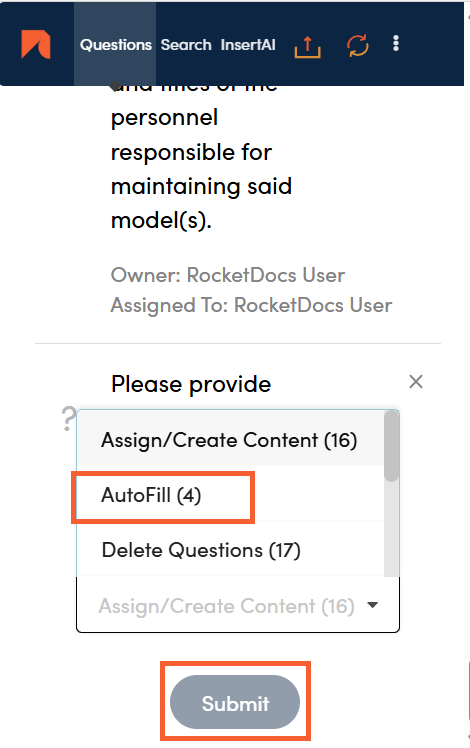
Task: Click the Assigned To: RocketDocs User label
Action: [251, 305]
